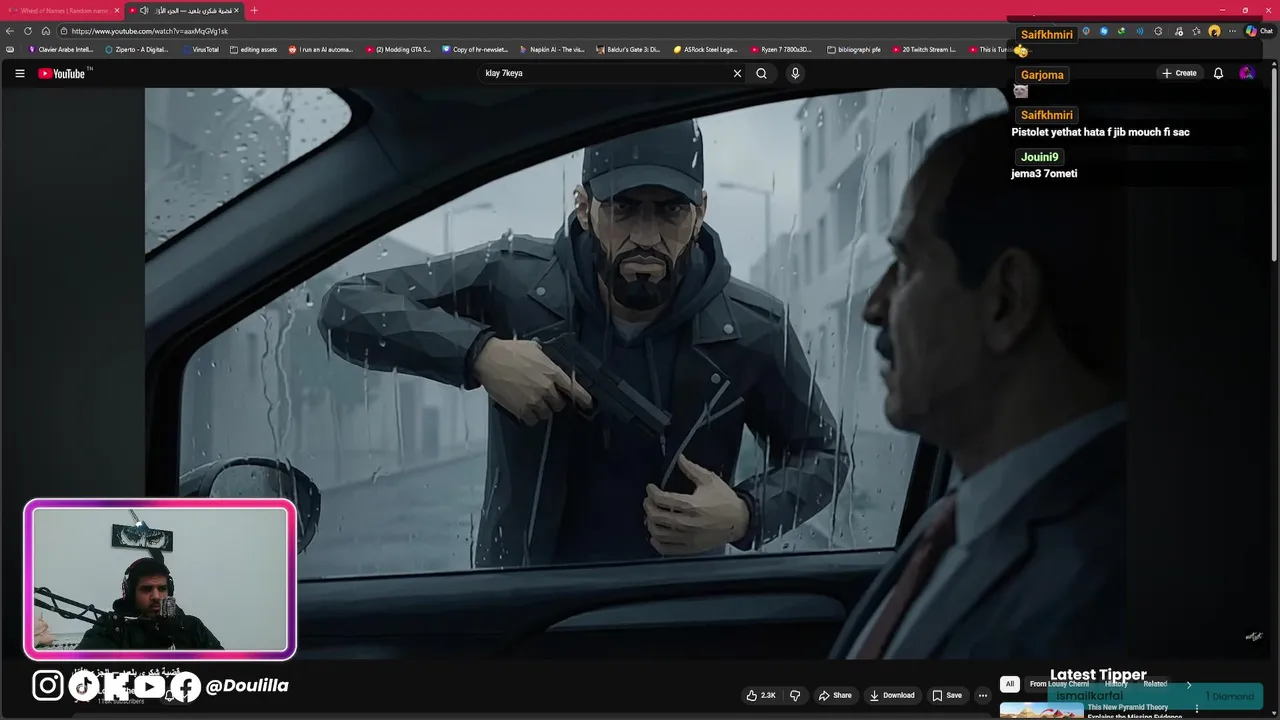The height and width of the screenshot is (720, 1280).
Task: Reload the page
Action: click(x=28, y=31)
